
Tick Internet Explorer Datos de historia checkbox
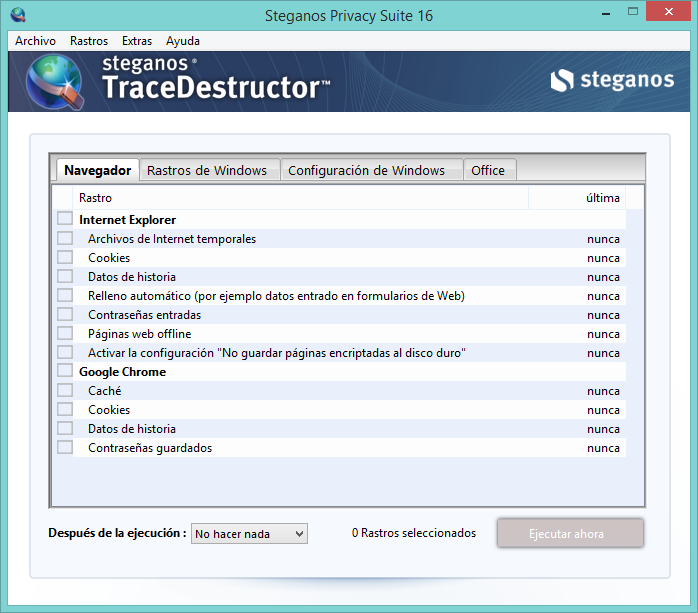coord(65,276)
